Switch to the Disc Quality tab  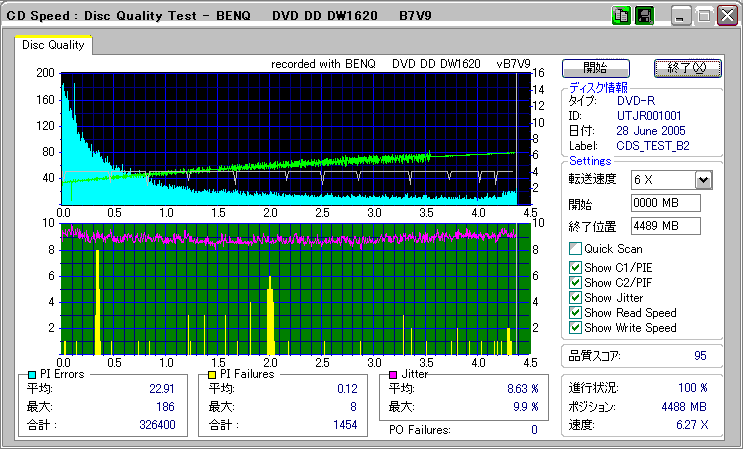click(x=53, y=45)
